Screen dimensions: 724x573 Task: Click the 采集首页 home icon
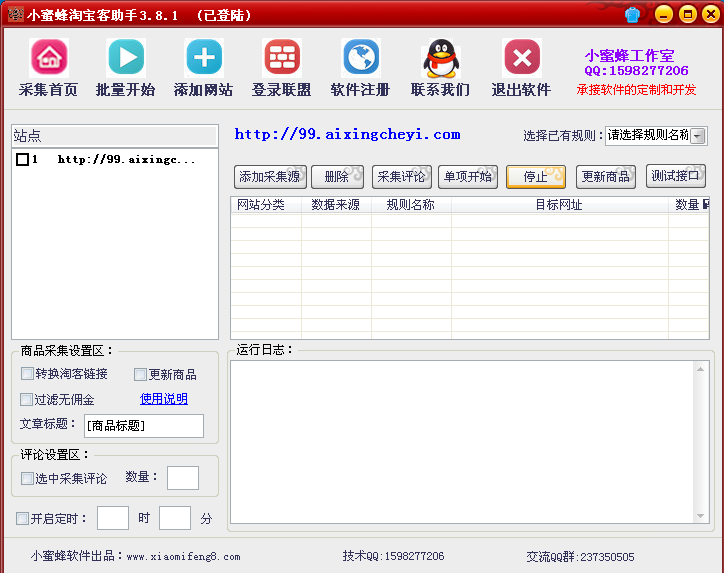tap(49, 58)
